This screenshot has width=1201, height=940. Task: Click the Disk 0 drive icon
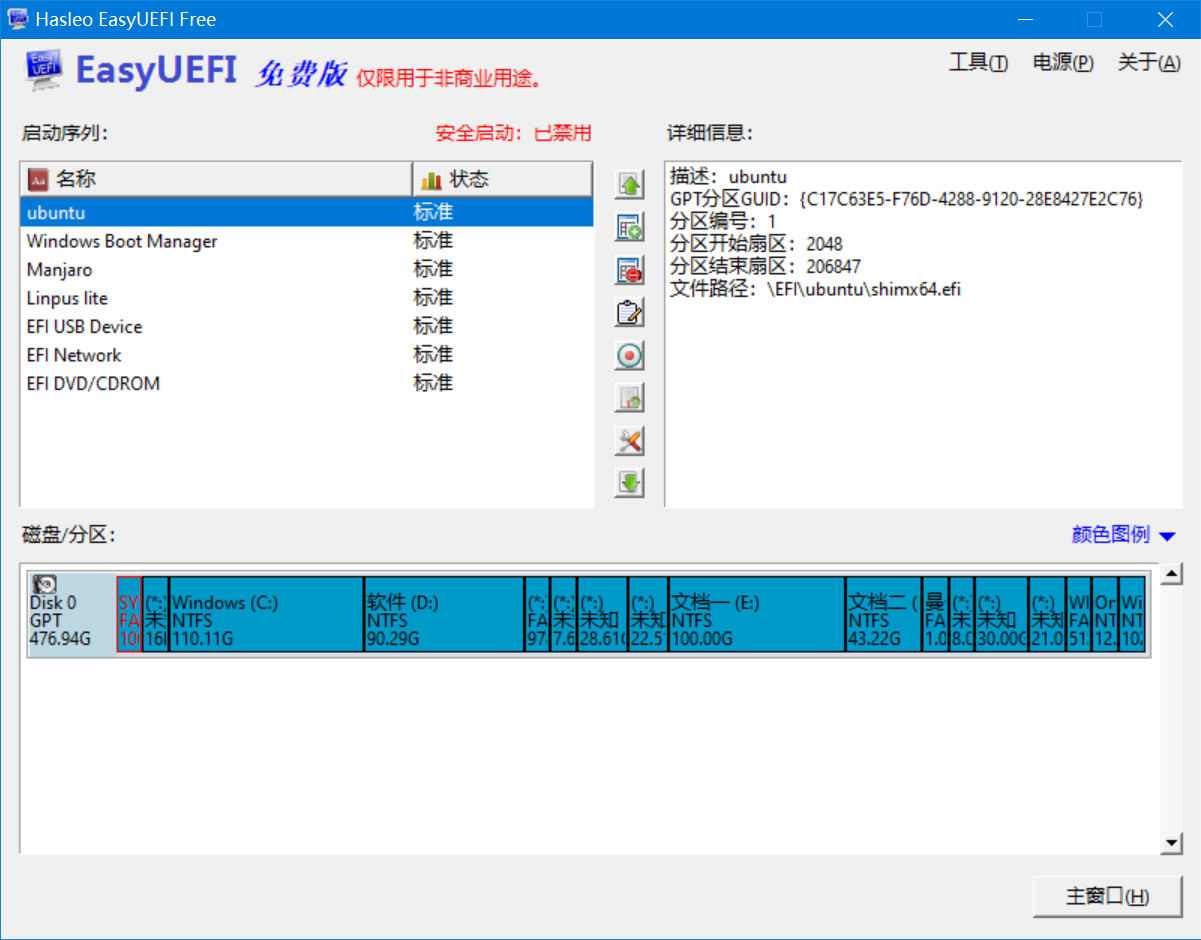click(x=44, y=585)
